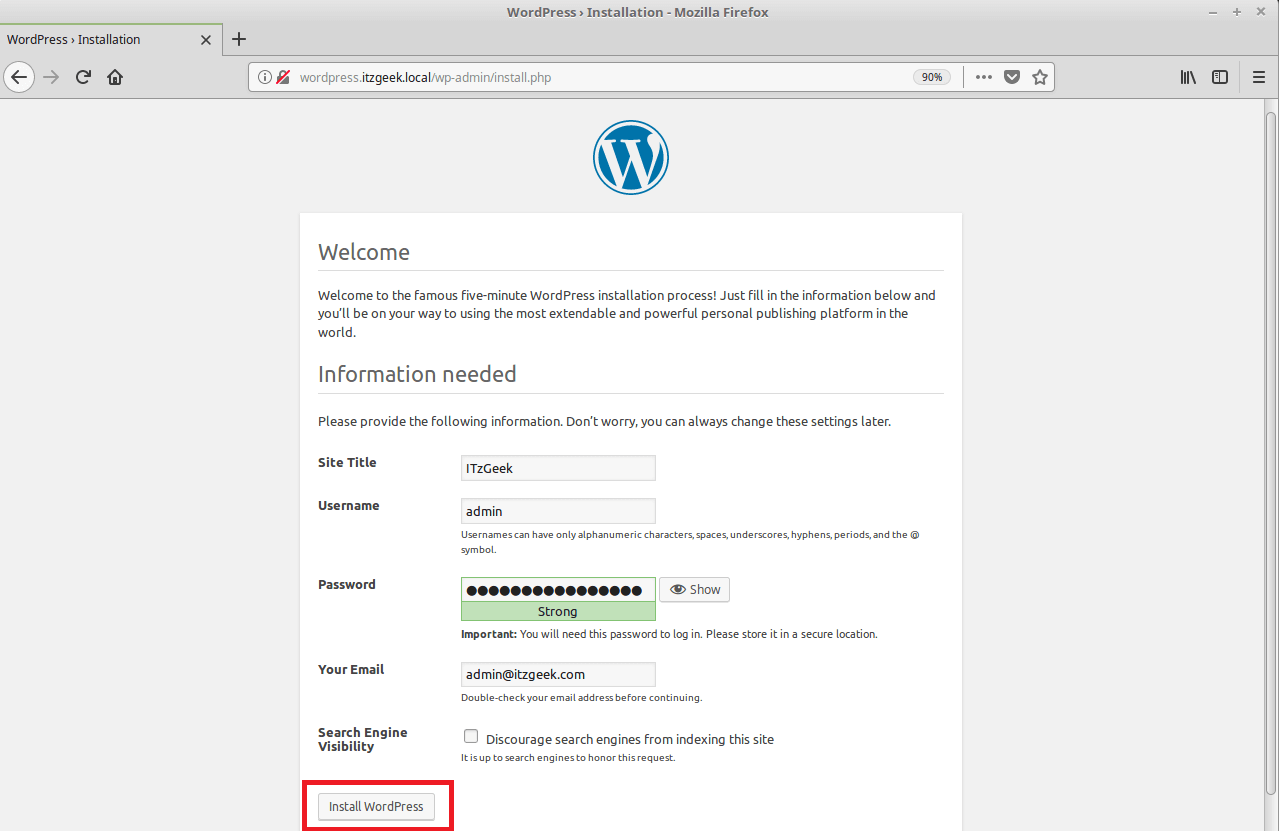Show the password with eye button

pos(695,590)
